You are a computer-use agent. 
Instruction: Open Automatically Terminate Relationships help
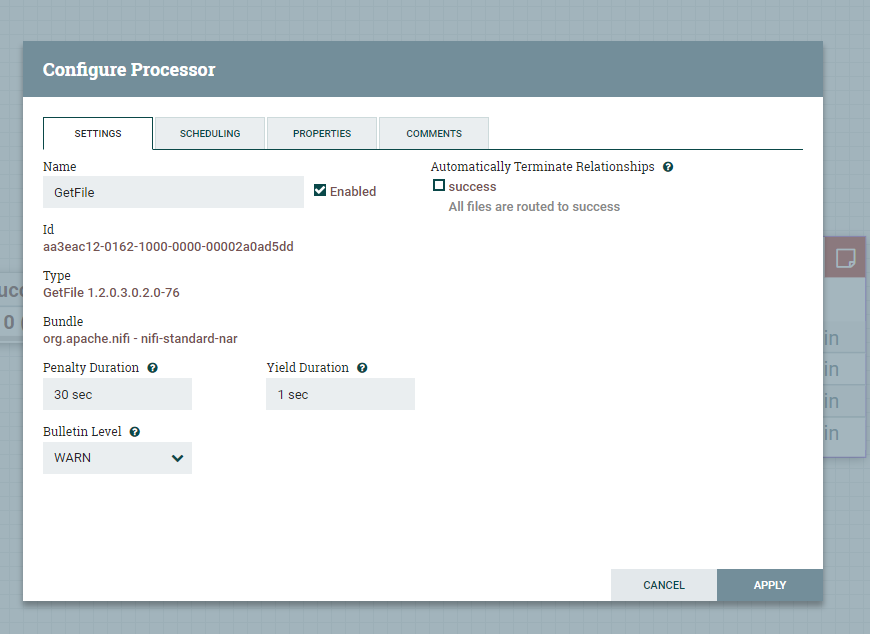(668, 167)
